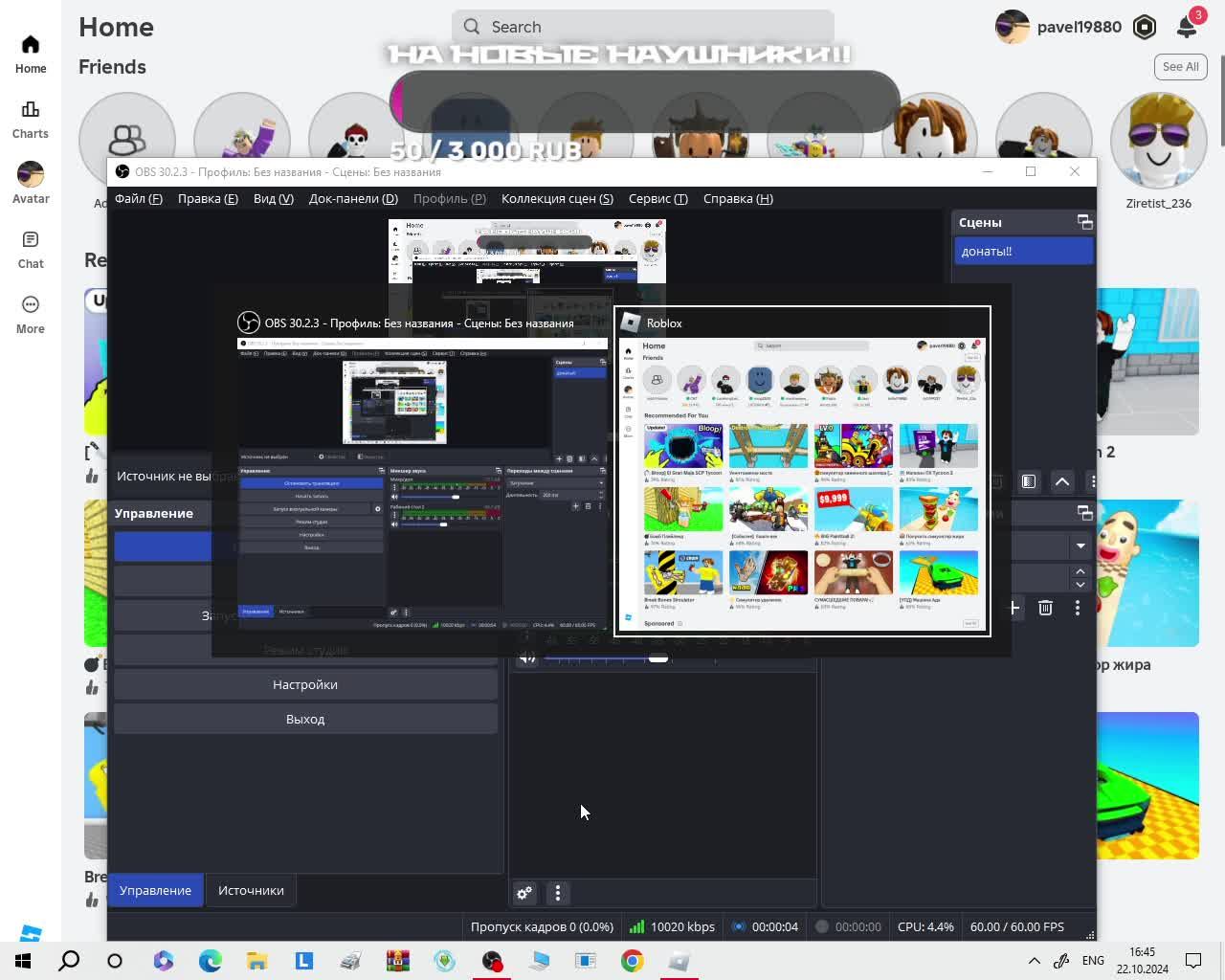This screenshot has height=980, width=1225.
Task: Click See All friends button
Action: click(x=1180, y=67)
